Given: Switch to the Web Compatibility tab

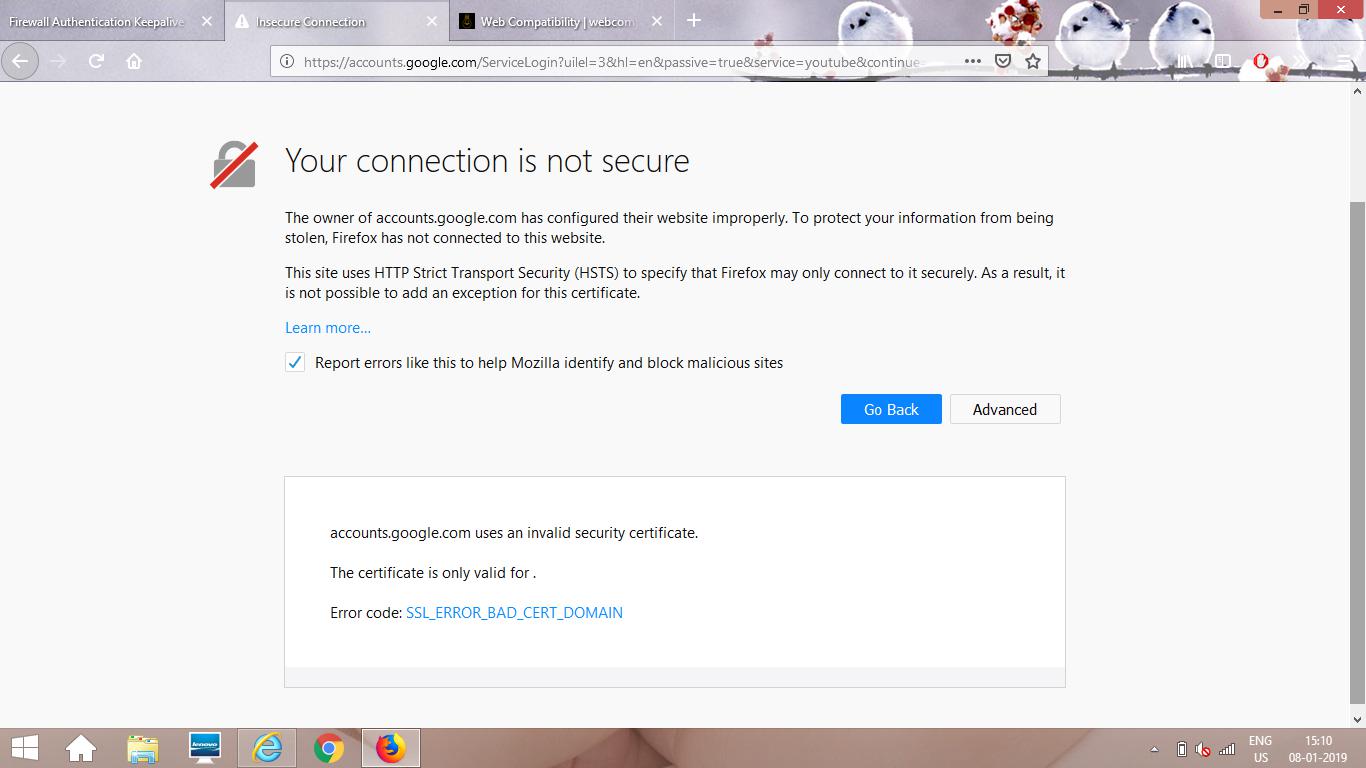Looking at the screenshot, I should click(x=555, y=20).
